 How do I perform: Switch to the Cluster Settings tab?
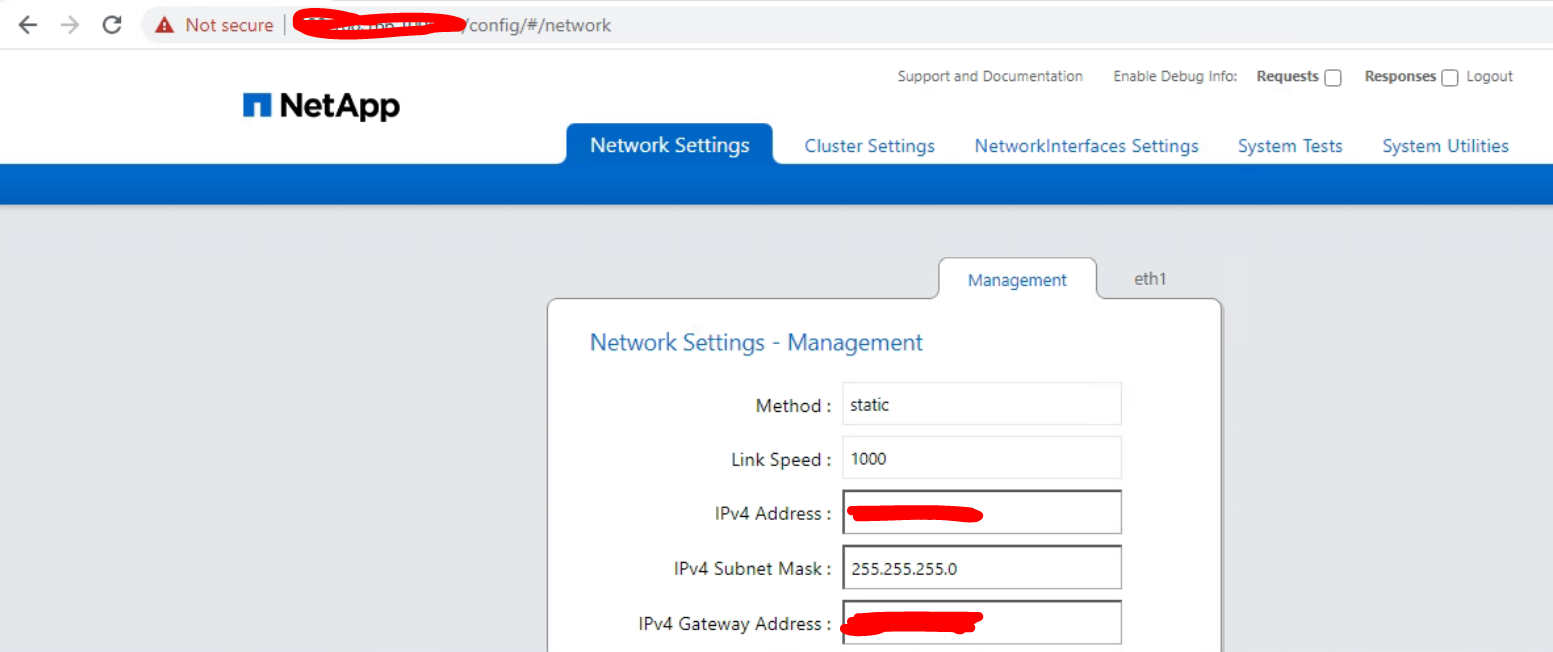(869, 146)
